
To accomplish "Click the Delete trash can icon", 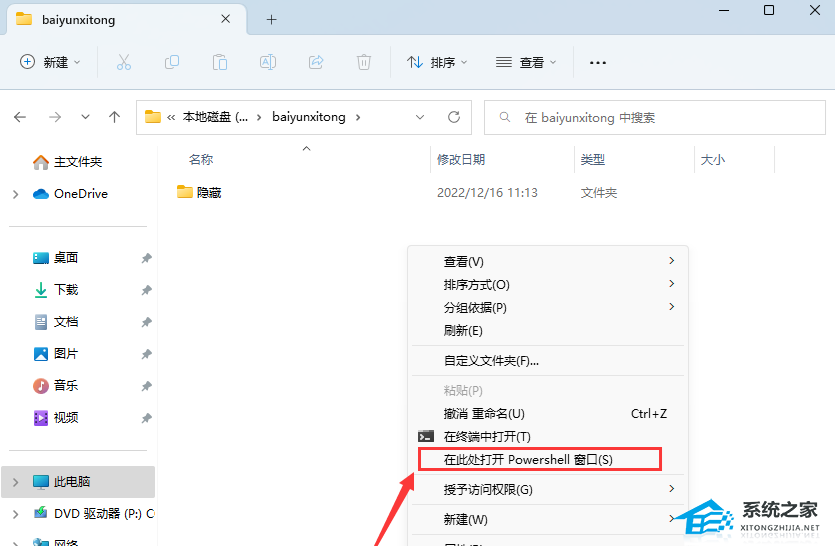I will coord(364,62).
